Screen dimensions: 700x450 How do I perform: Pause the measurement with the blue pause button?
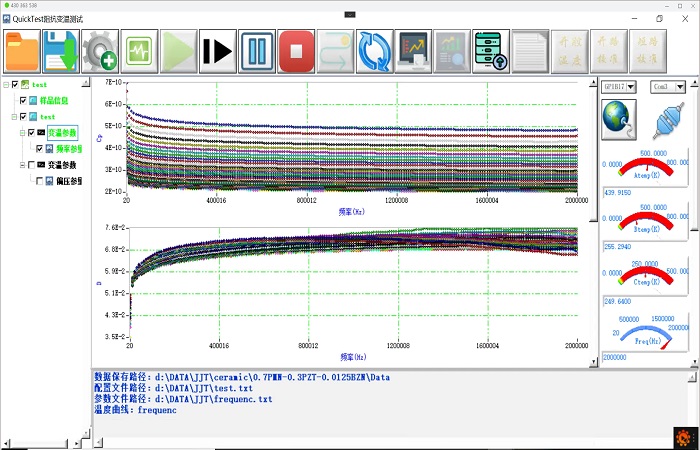257,51
